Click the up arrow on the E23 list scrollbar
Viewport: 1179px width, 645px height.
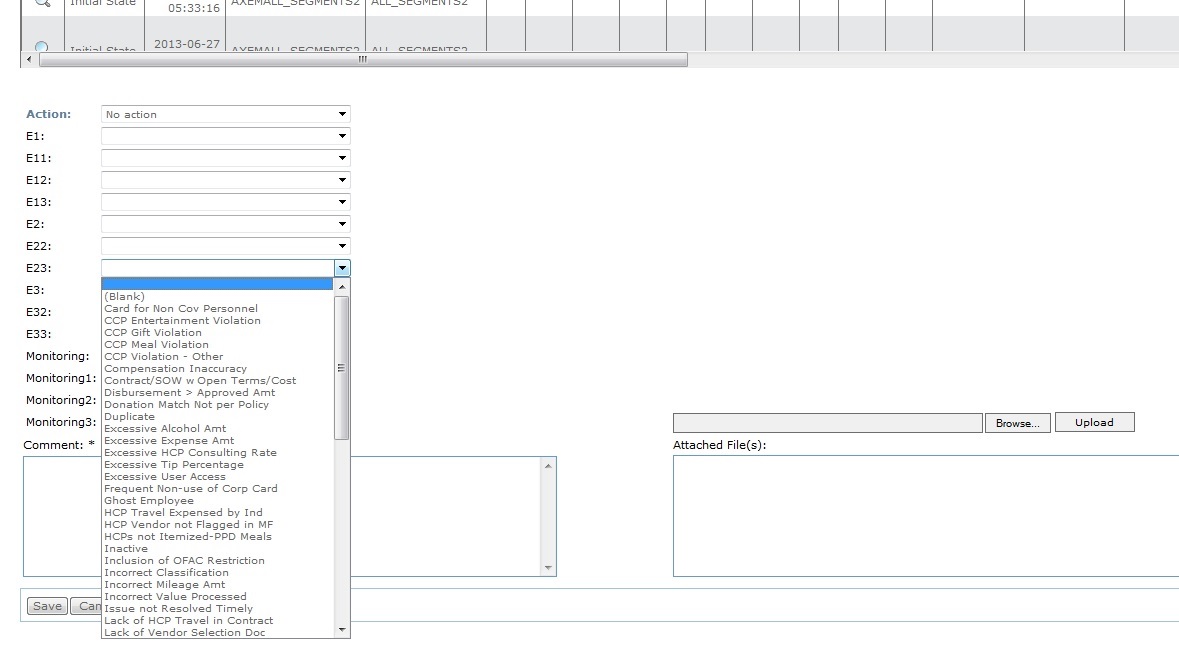point(342,285)
